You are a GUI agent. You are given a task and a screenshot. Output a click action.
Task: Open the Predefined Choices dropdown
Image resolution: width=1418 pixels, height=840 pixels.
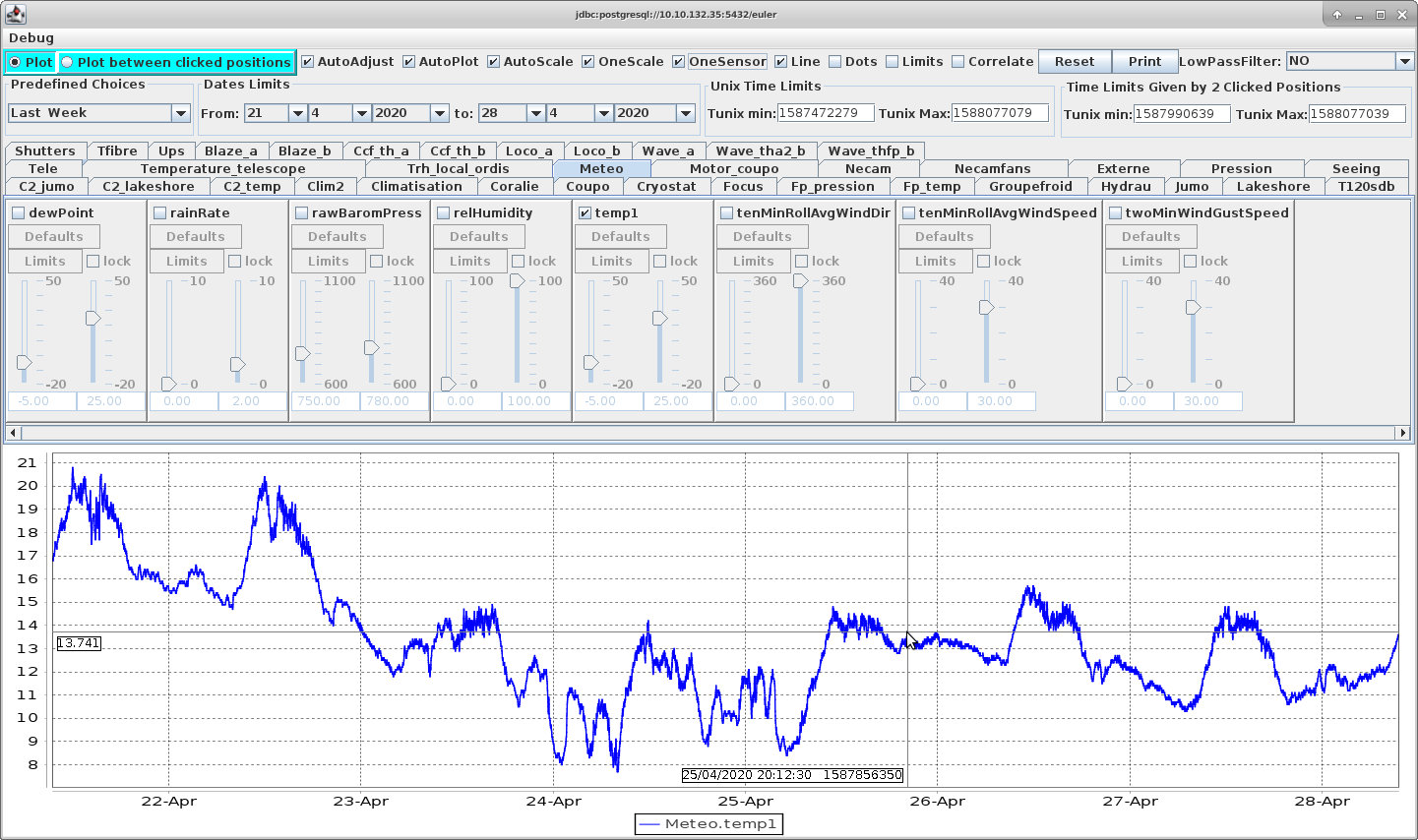tap(180, 113)
